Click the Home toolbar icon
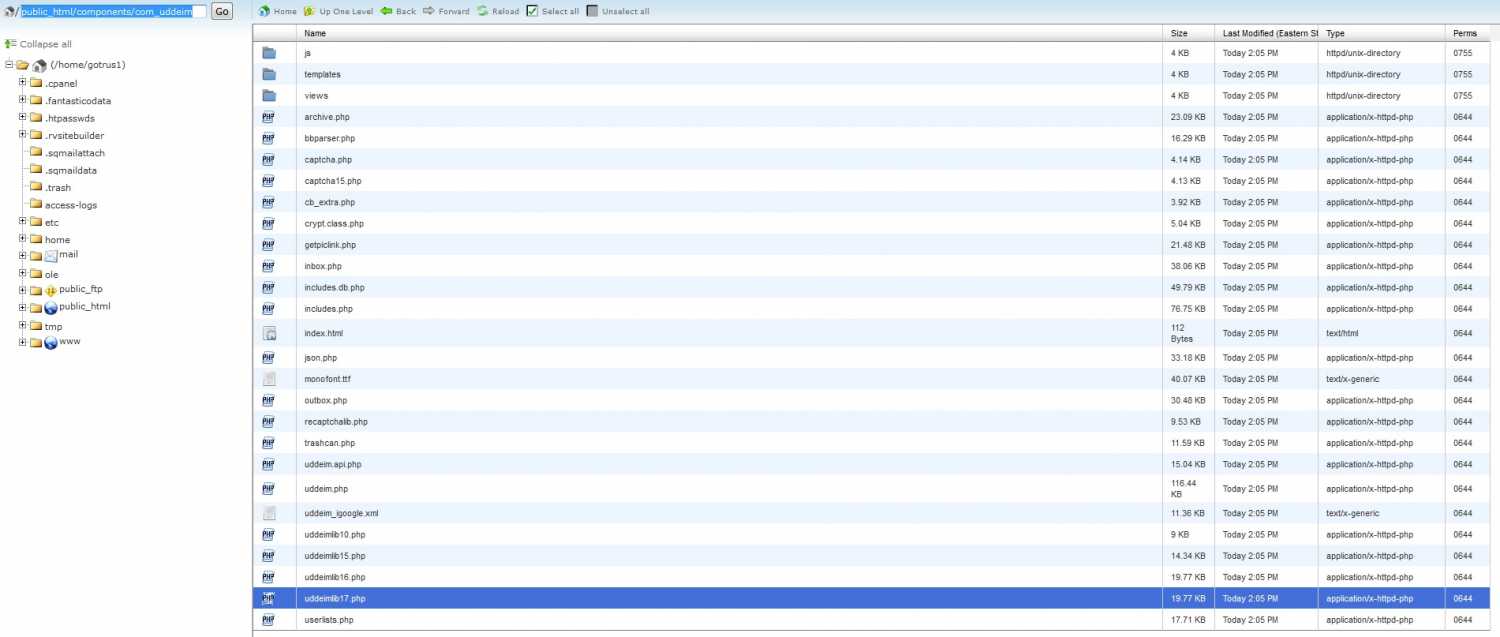 (x=264, y=11)
